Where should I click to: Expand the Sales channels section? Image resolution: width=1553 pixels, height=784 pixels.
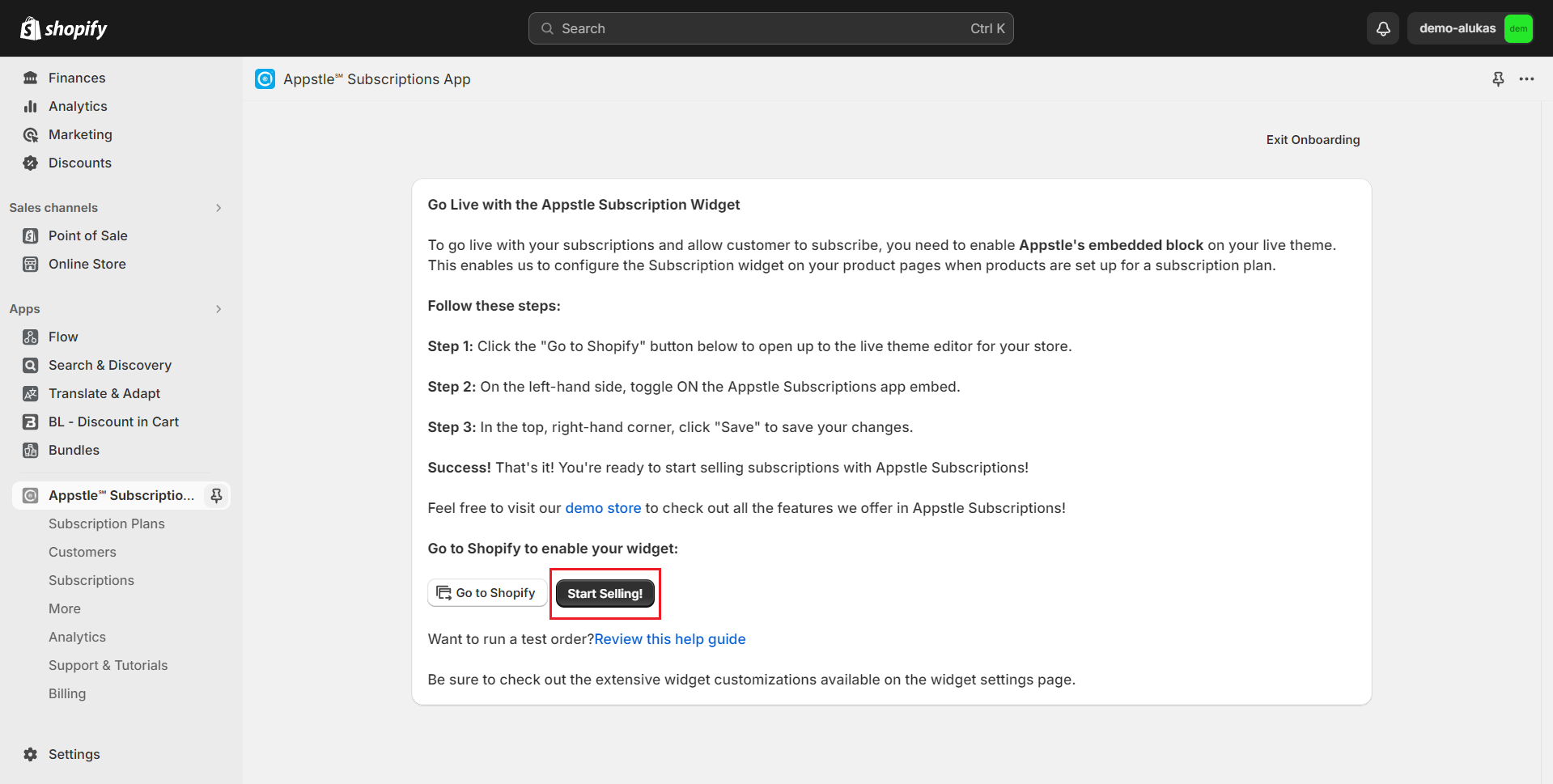(x=219, y=208)
